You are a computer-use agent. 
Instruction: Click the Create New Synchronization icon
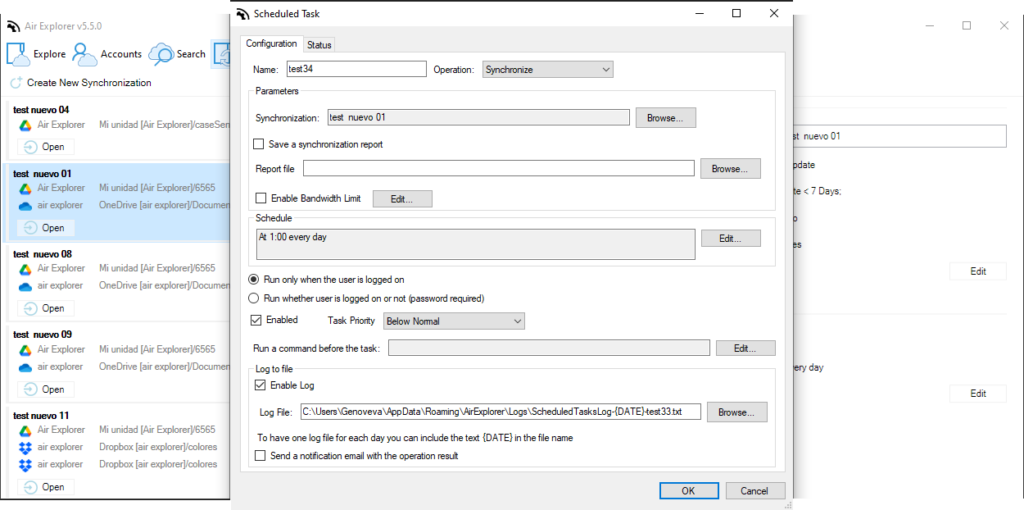point(16,83)
